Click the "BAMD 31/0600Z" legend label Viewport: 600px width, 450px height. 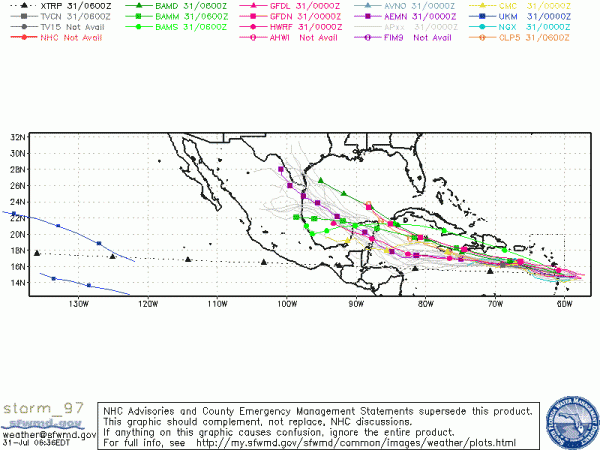[191, 6]
